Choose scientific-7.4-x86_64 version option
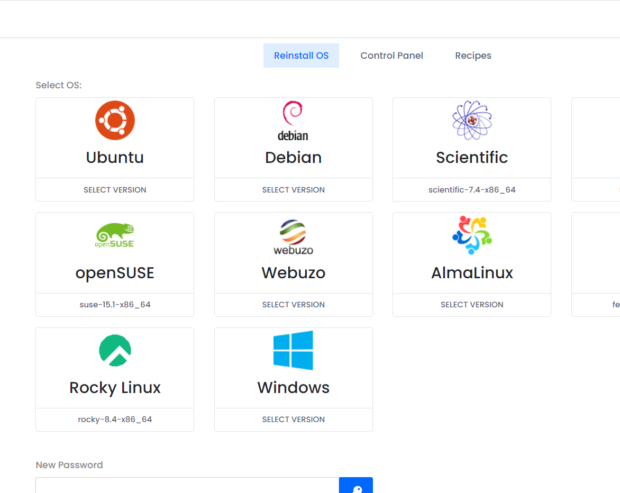The image size is (620, 493). (471, 190)
